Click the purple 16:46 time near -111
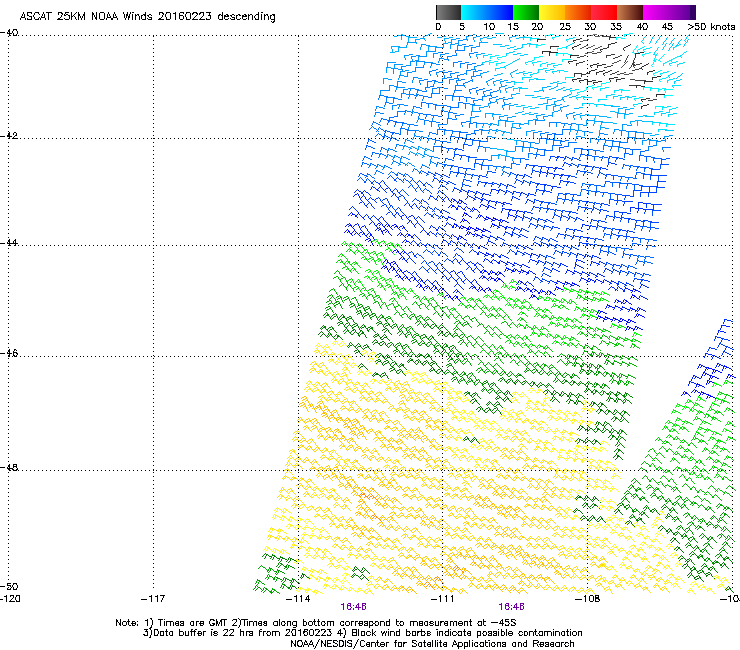 pyautogui.click(x=512, y=607)
